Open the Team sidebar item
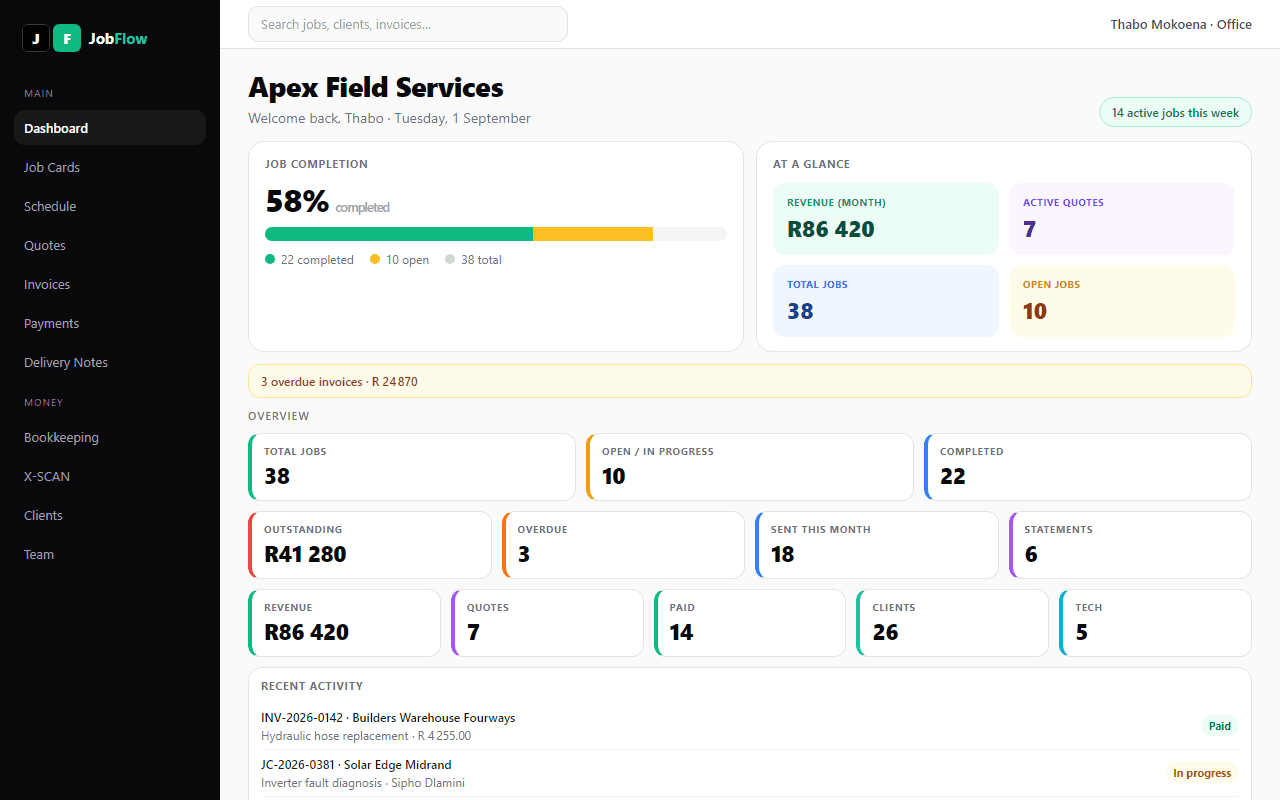This screenshot has height=800, width=1280. click(110, 554)
